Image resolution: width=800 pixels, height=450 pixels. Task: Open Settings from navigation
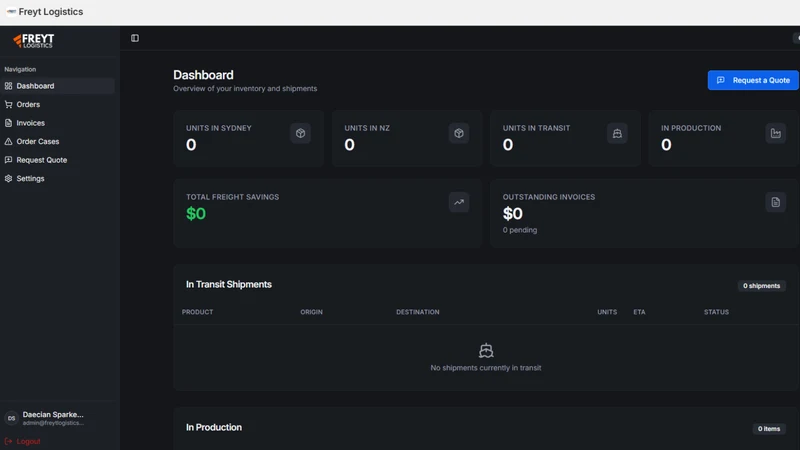(57, 179)
